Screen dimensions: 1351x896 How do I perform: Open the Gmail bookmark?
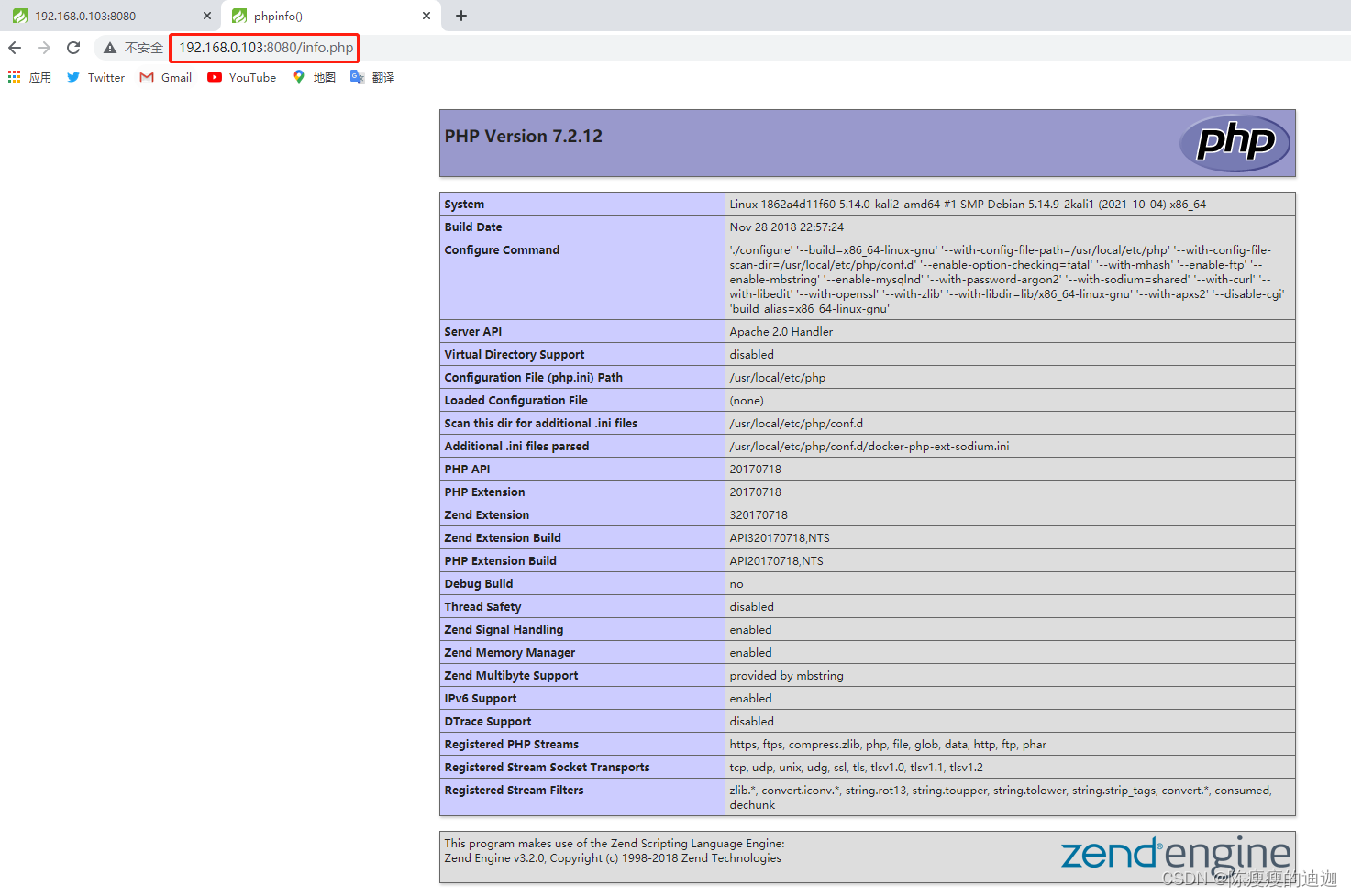point(166,77)
